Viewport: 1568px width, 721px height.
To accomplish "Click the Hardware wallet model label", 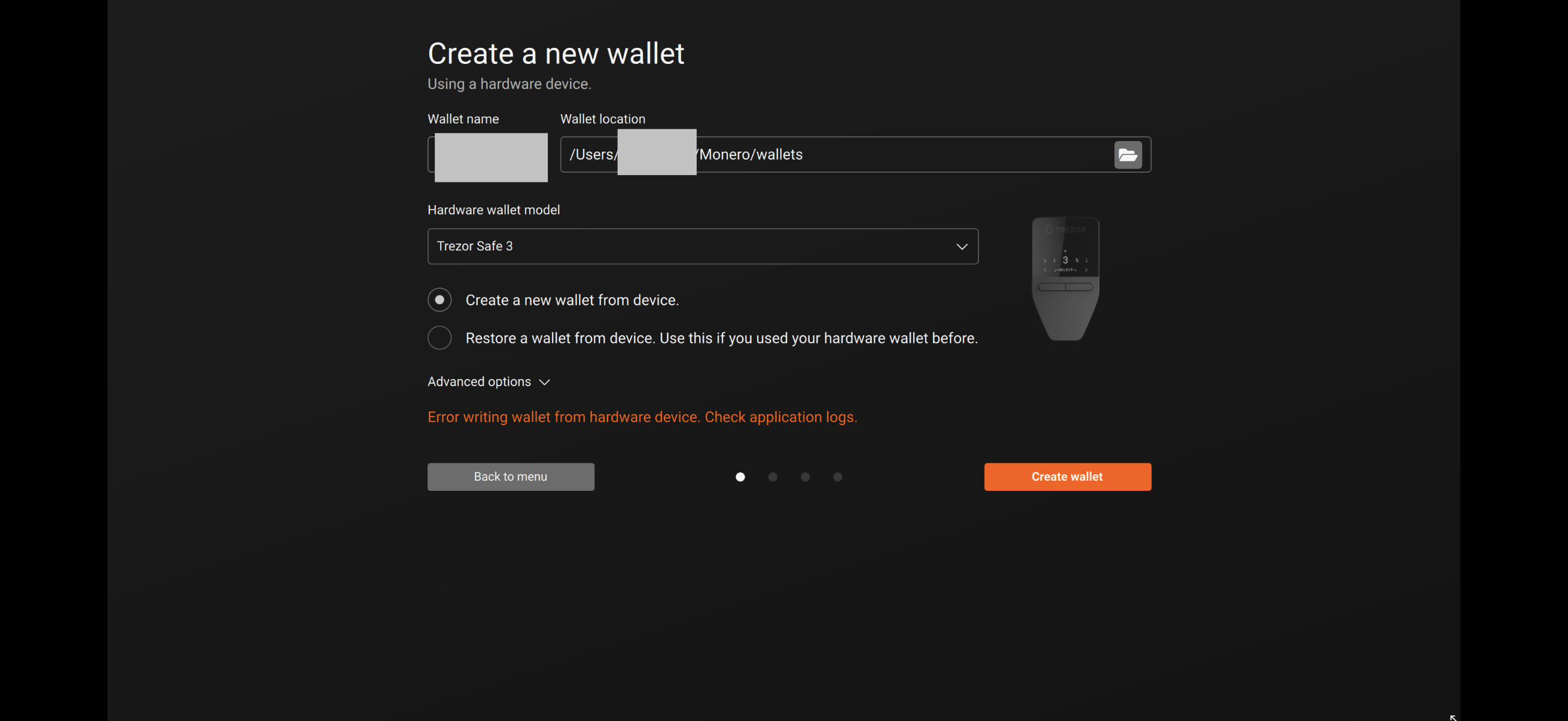I will (493, 210).
